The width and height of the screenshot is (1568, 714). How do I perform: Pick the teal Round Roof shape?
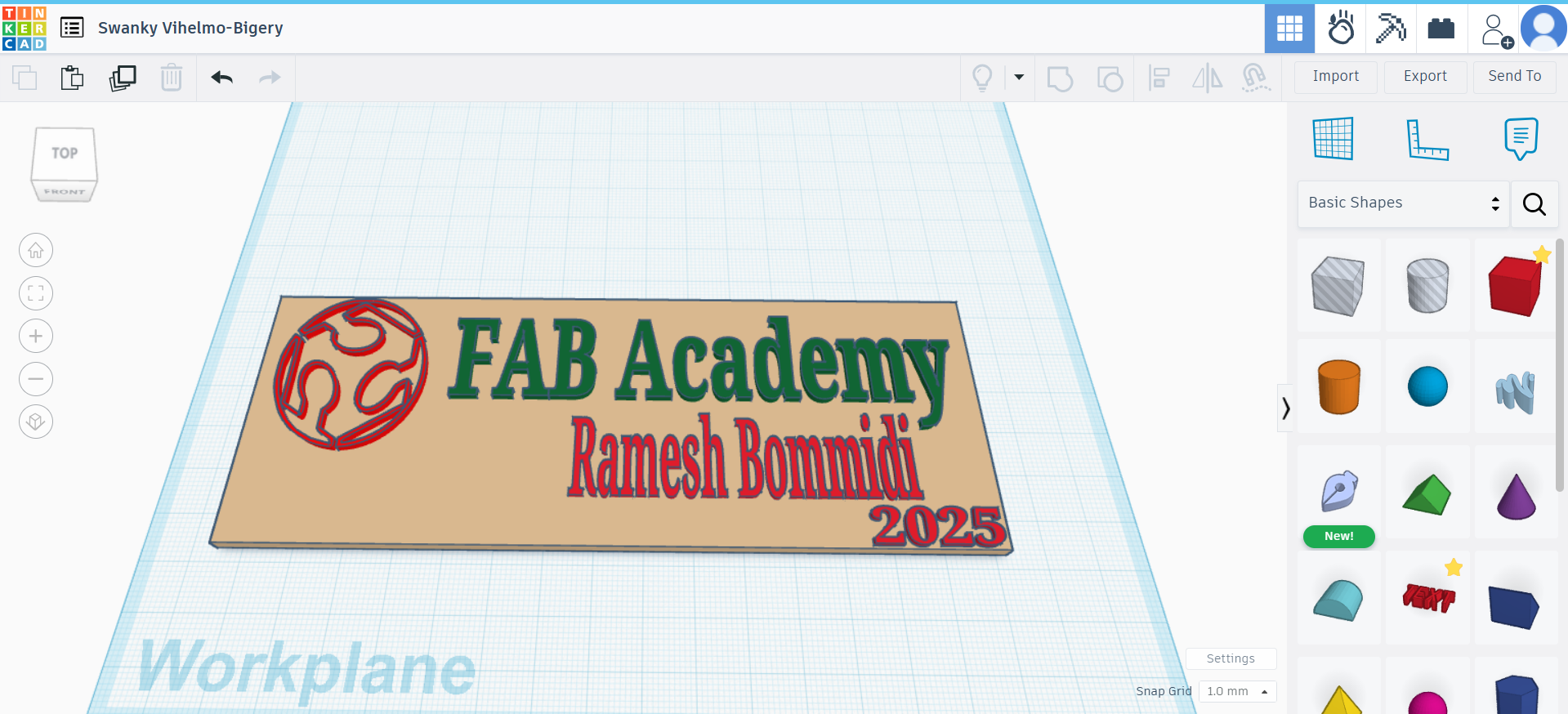pos(1338,598)
